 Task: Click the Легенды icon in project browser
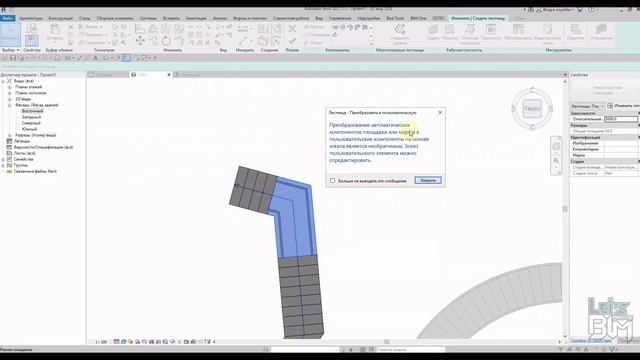click(9, 141)
